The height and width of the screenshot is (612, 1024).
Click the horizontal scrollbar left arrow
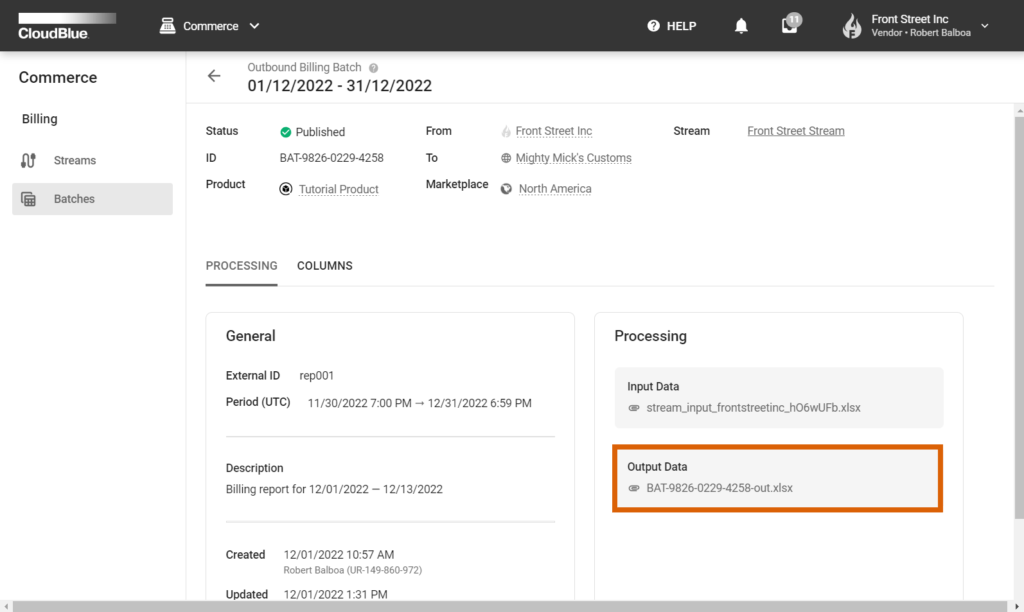coord(6,607)
